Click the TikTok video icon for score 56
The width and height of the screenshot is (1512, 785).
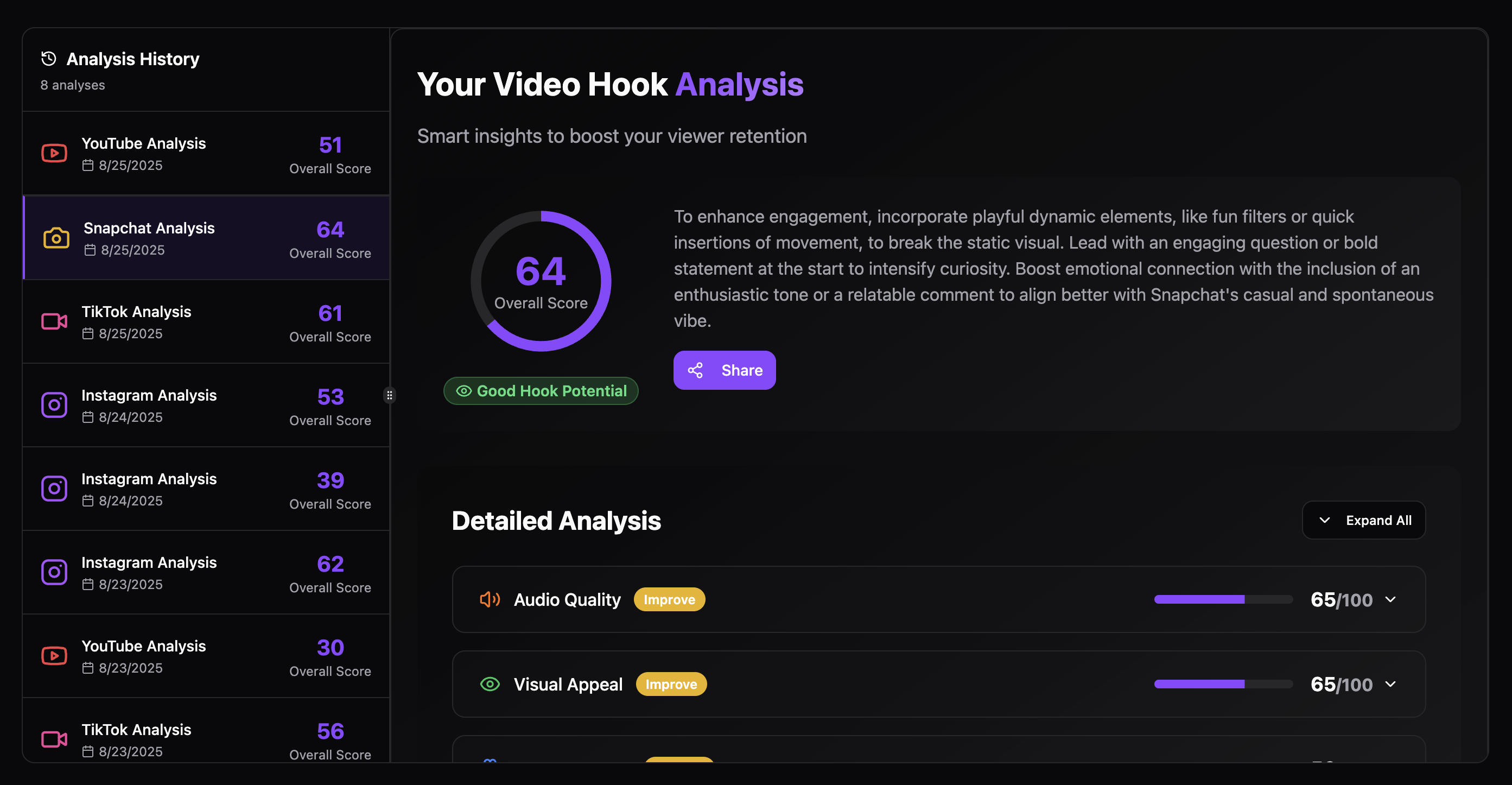tap(54, 739)
